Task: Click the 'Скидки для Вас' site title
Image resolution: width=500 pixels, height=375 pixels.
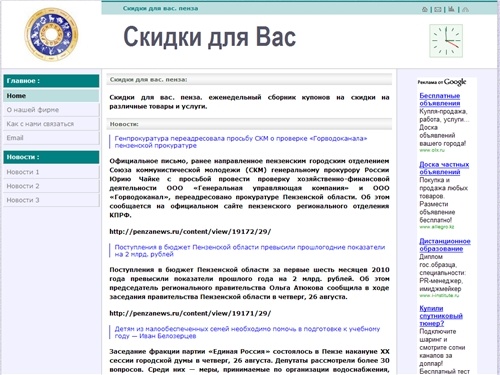Action: pyautogui.click(x=210, y=37)
